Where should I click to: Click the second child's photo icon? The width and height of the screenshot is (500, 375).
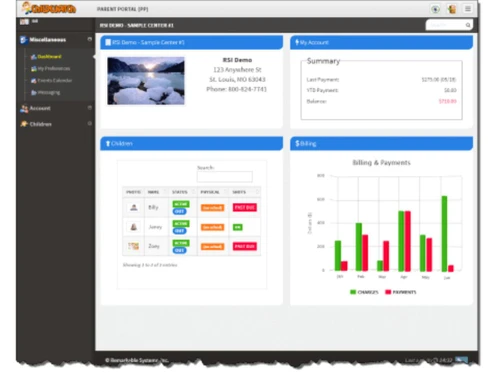click(134, 227)
